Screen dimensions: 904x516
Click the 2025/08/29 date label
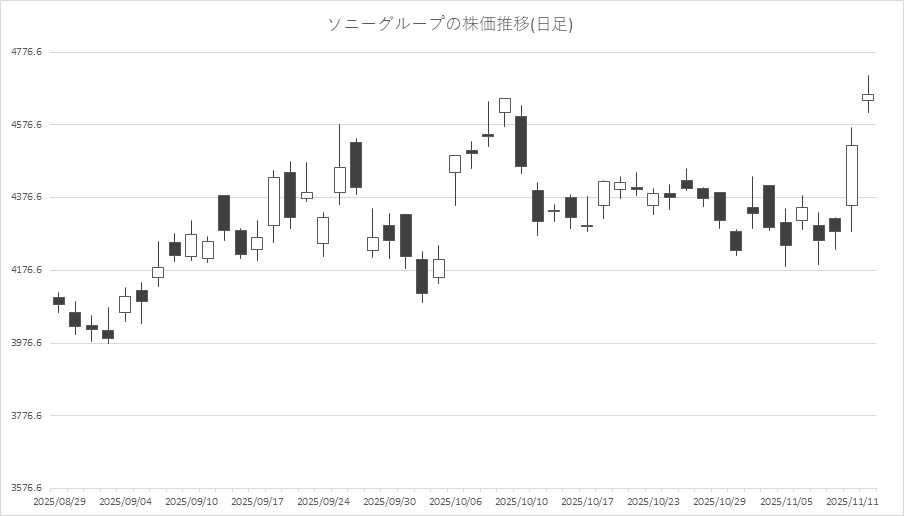(x=59, y=501)
